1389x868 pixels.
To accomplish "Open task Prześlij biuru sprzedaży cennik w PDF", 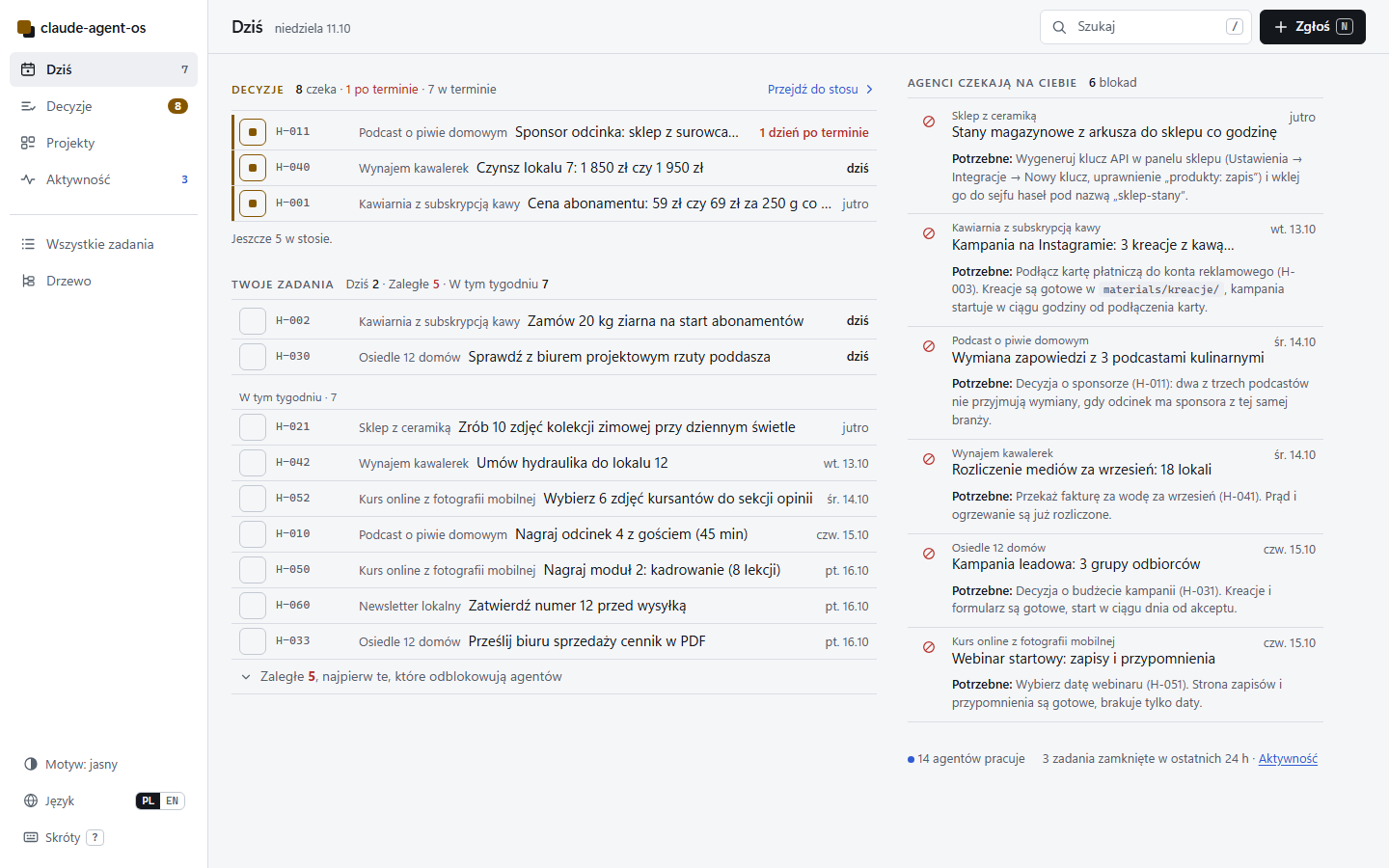I will pyautogui.click(x=554, y=641).
